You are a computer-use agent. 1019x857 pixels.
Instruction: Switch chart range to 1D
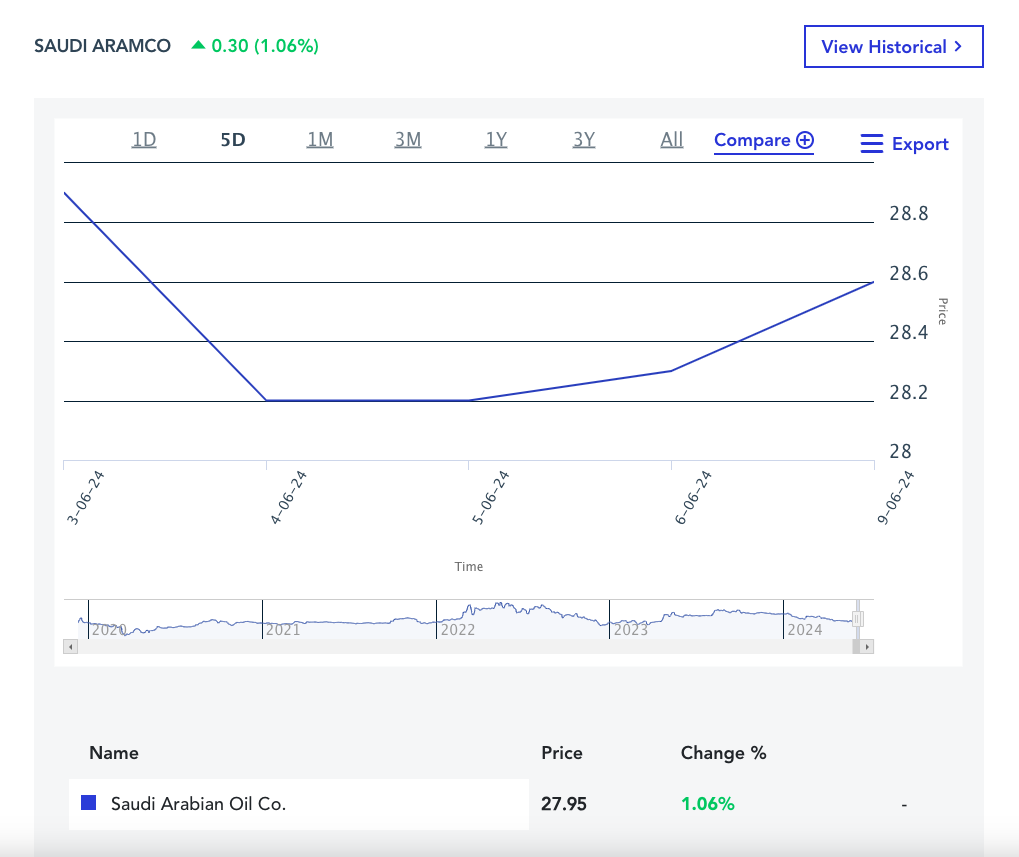(144, 140)
